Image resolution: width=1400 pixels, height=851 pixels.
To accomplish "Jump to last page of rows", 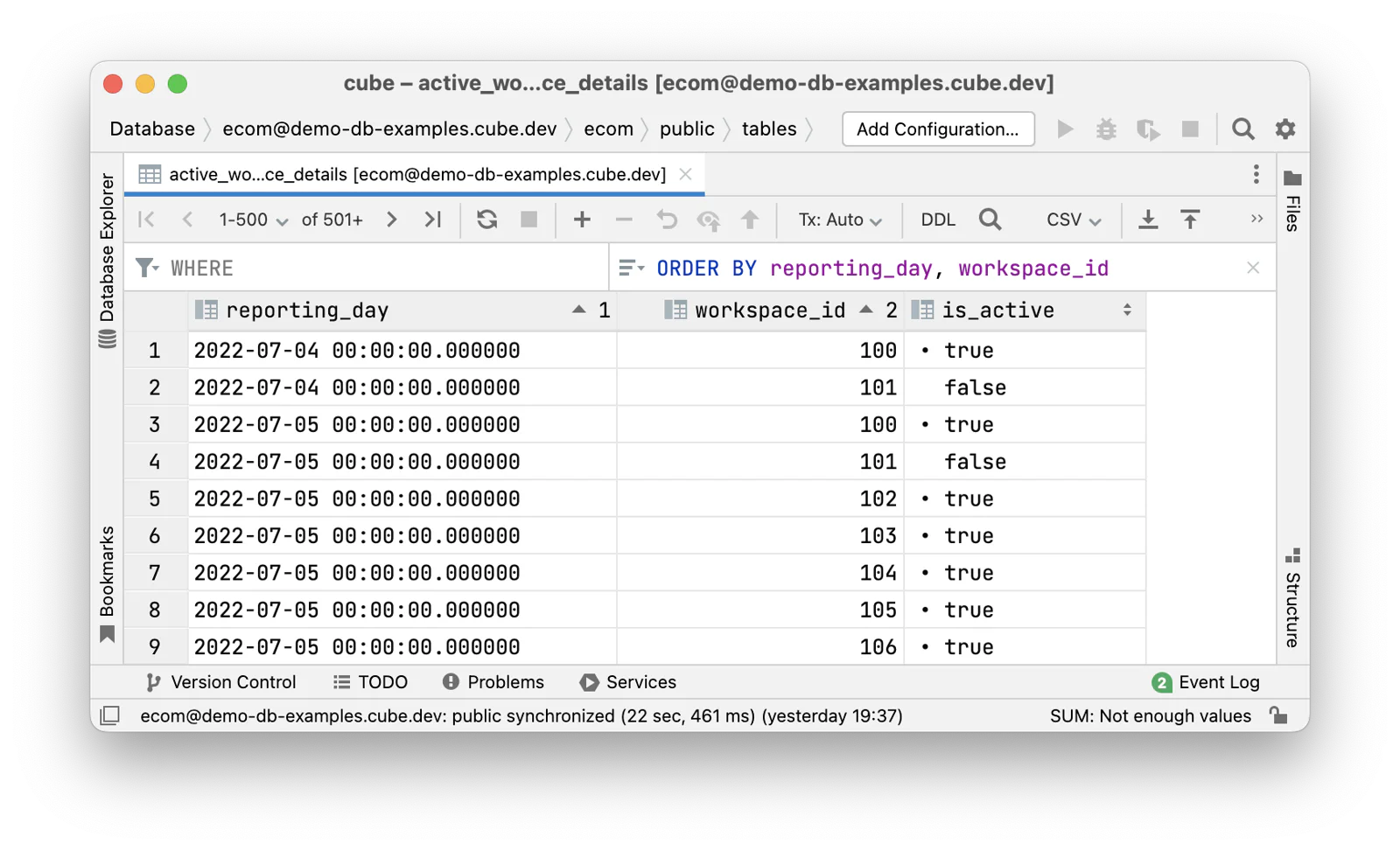I will (433, 220).
